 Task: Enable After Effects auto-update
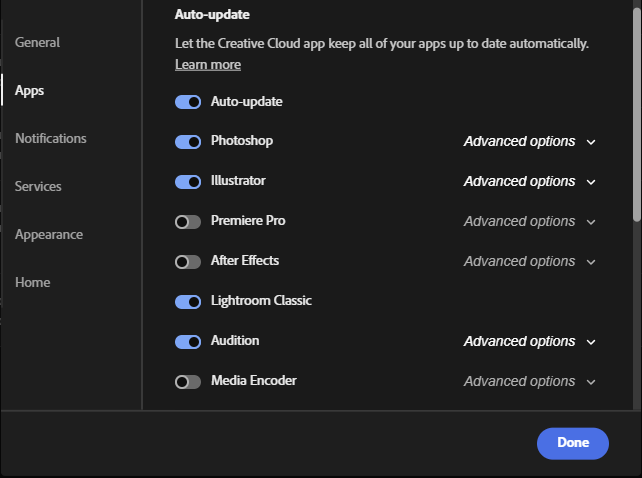[188, 262]
